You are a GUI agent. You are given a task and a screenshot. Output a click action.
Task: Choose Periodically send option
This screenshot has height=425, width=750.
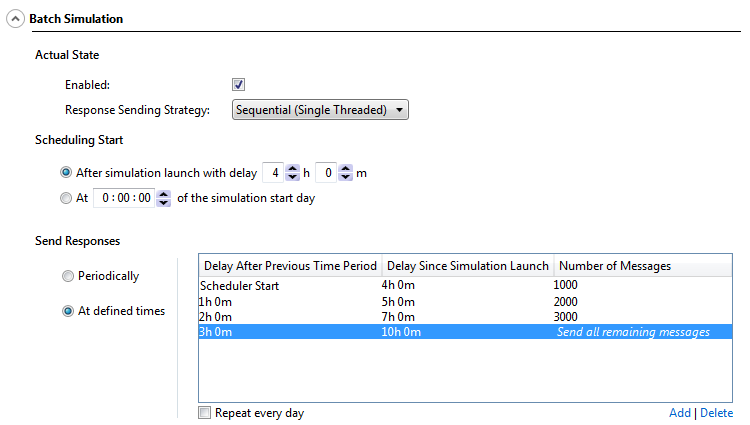tap(68, 276)
